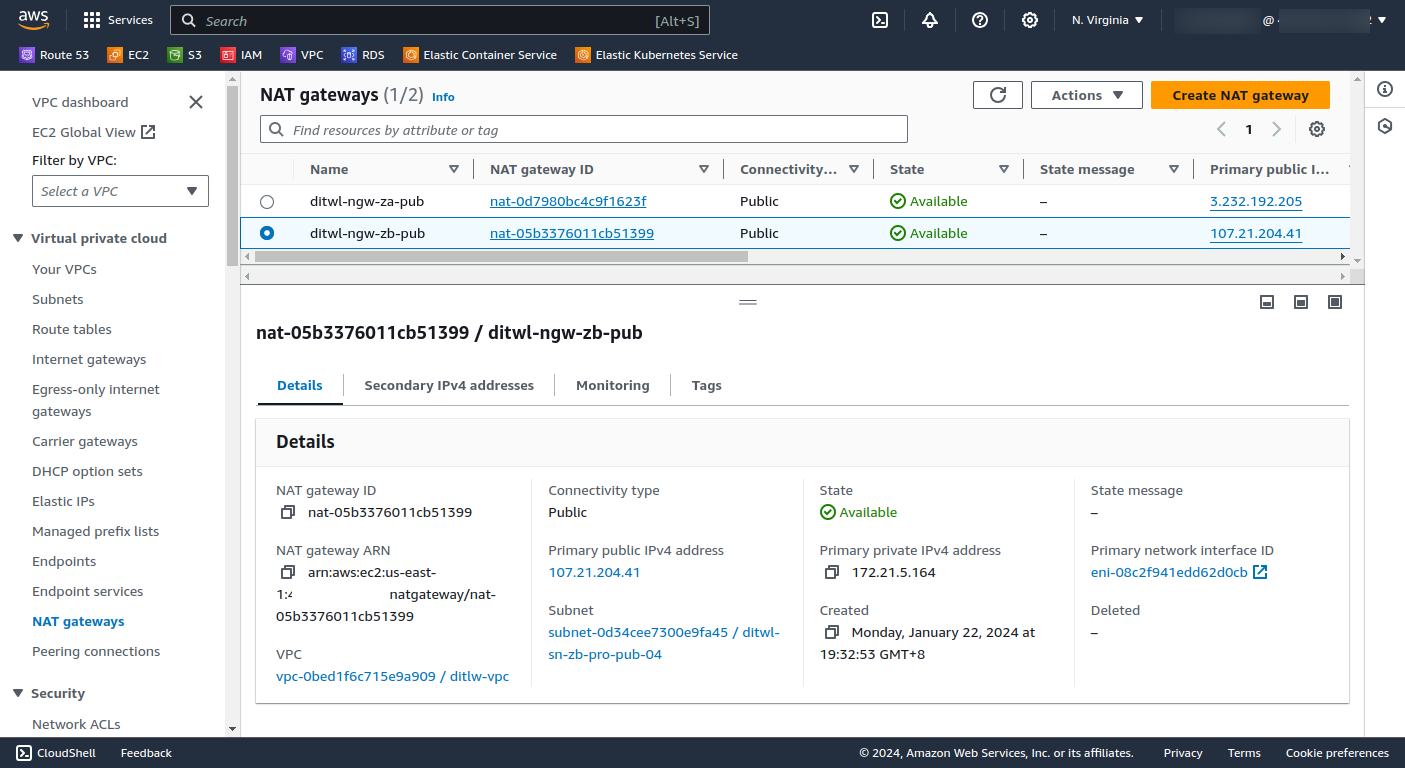
Task: Launch CloudShell from the top bar icon
Action: pyautogui.click(x=880, y=20)
